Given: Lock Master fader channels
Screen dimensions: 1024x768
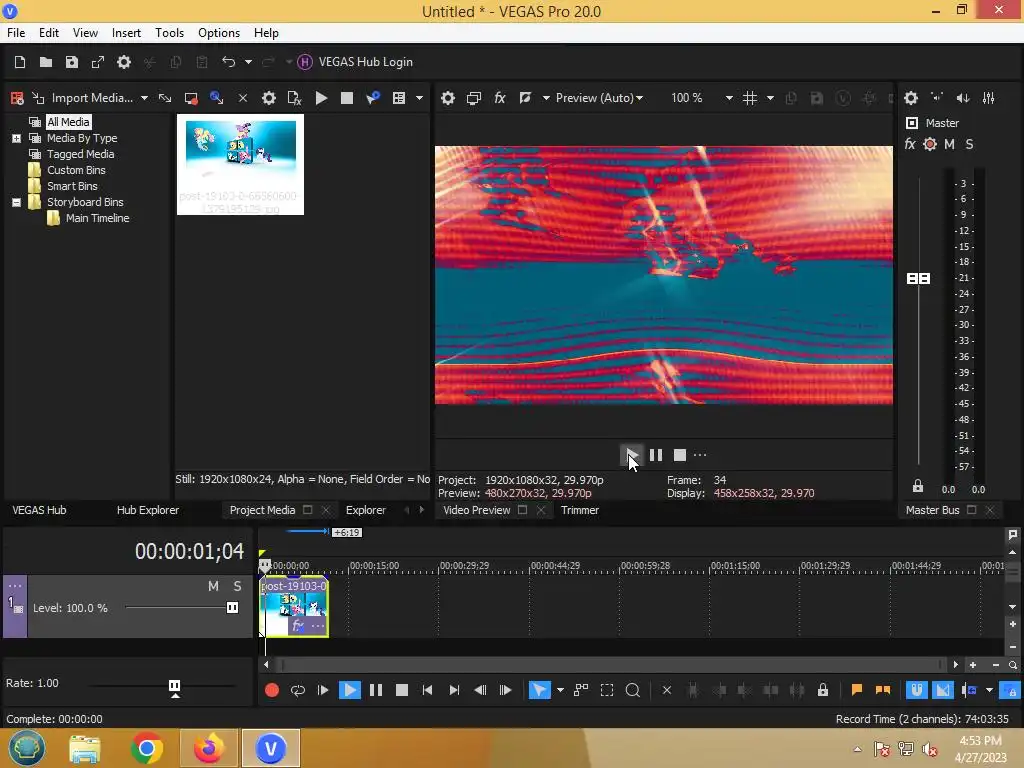Looking at the screenshot, I should click(918, 486).
